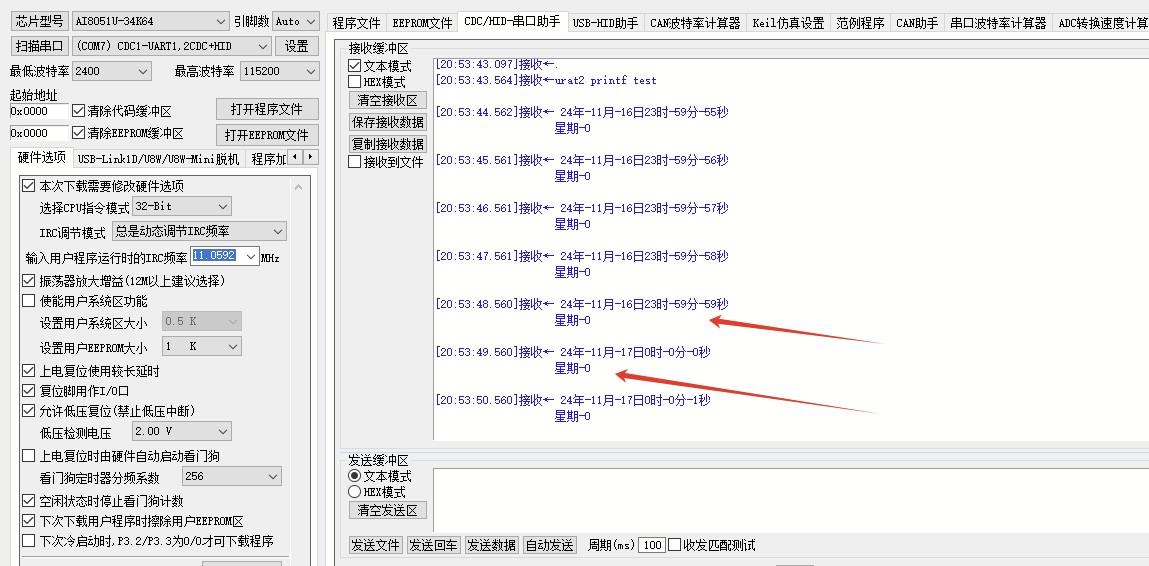The height and width of the screenshot is (566, 1149).
Task: Open the 最高波特率 115200 dropdown
Action: click(x=279, y=71)
